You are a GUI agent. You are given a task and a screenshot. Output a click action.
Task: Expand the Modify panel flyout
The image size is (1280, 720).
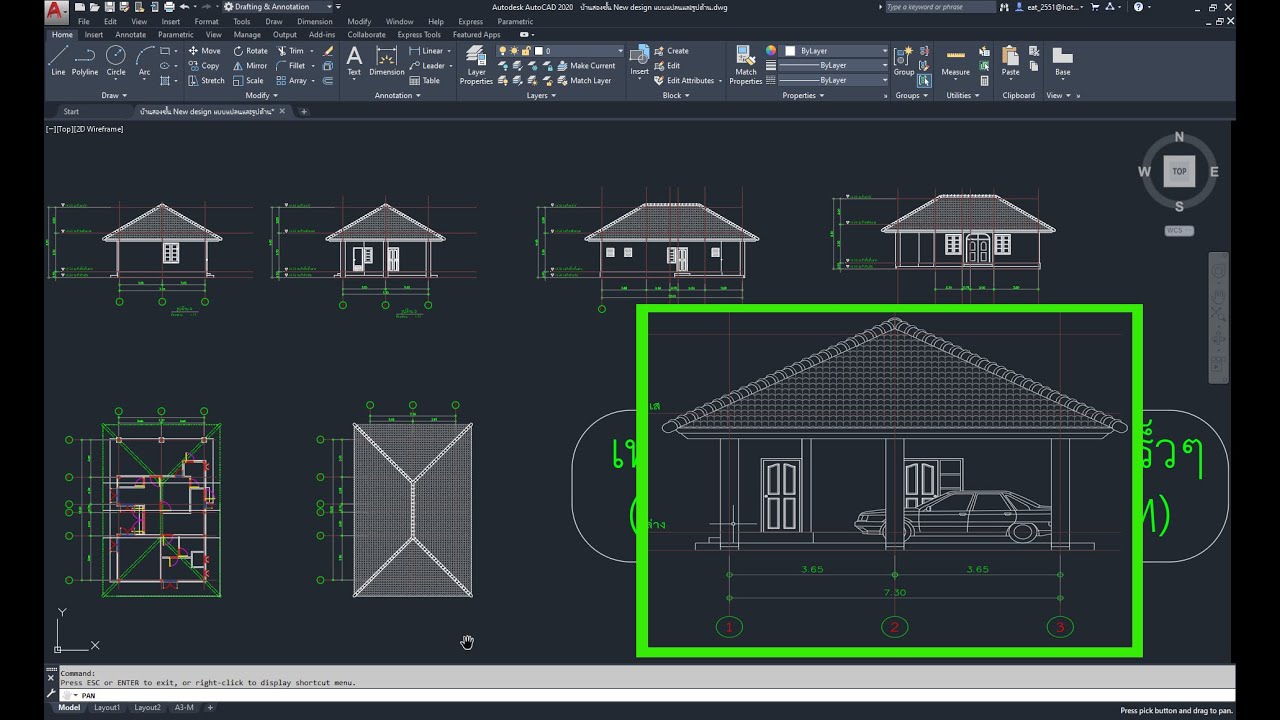[262, 96]
